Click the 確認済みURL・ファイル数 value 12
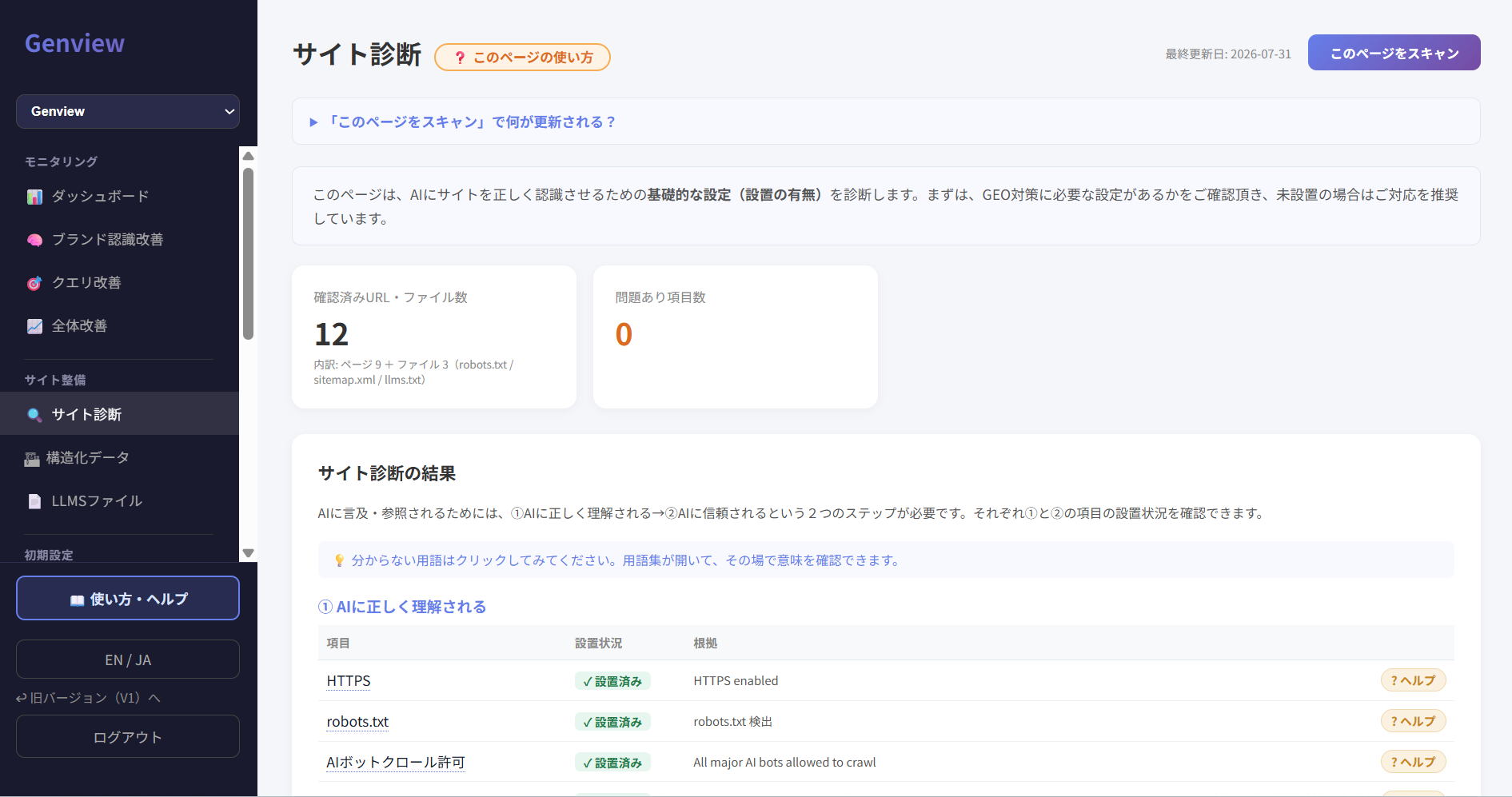This screenshot has width=1512, height=797. (331, 334)
